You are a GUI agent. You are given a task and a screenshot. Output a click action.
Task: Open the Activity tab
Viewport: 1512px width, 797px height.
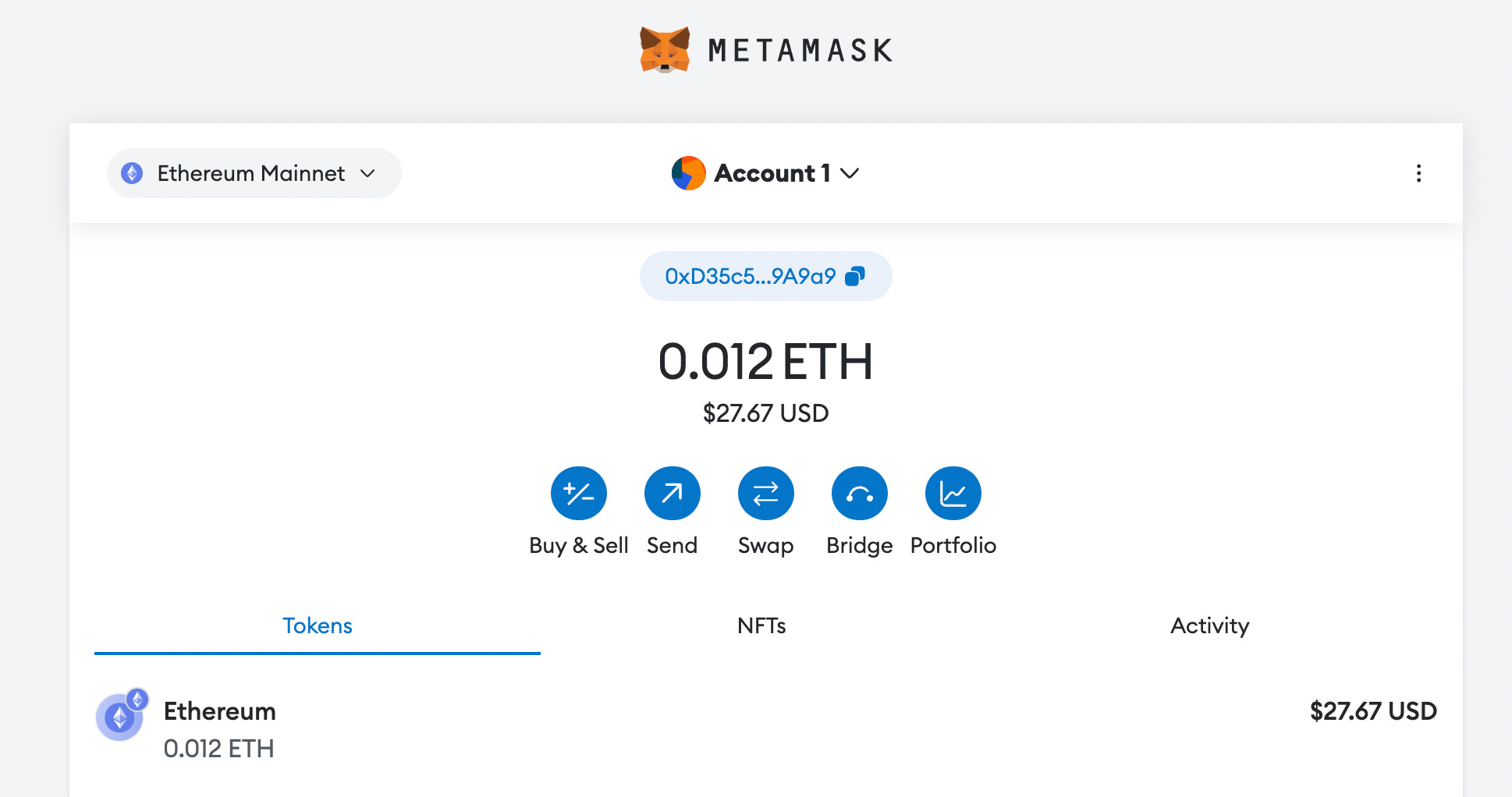tap(1209, 625)
